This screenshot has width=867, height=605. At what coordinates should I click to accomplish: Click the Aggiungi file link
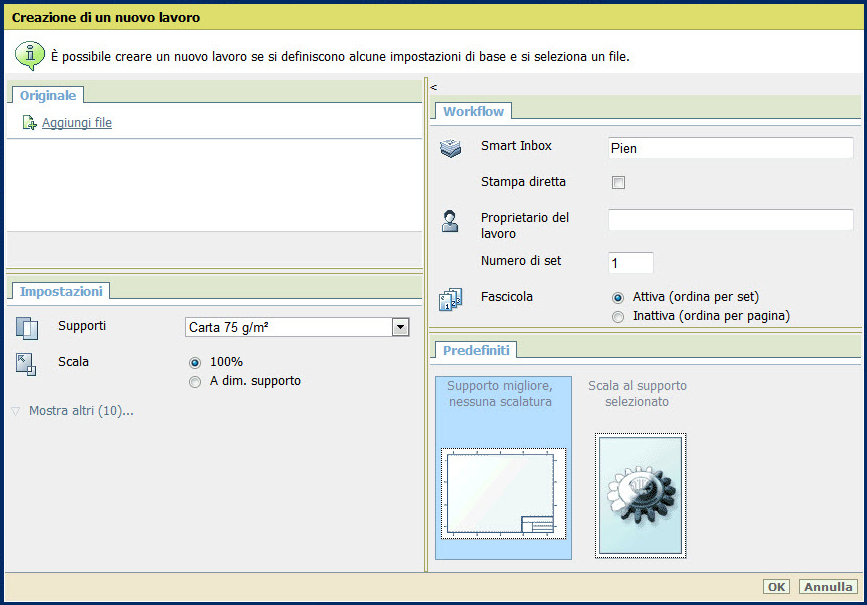click(x=77, y=123)
